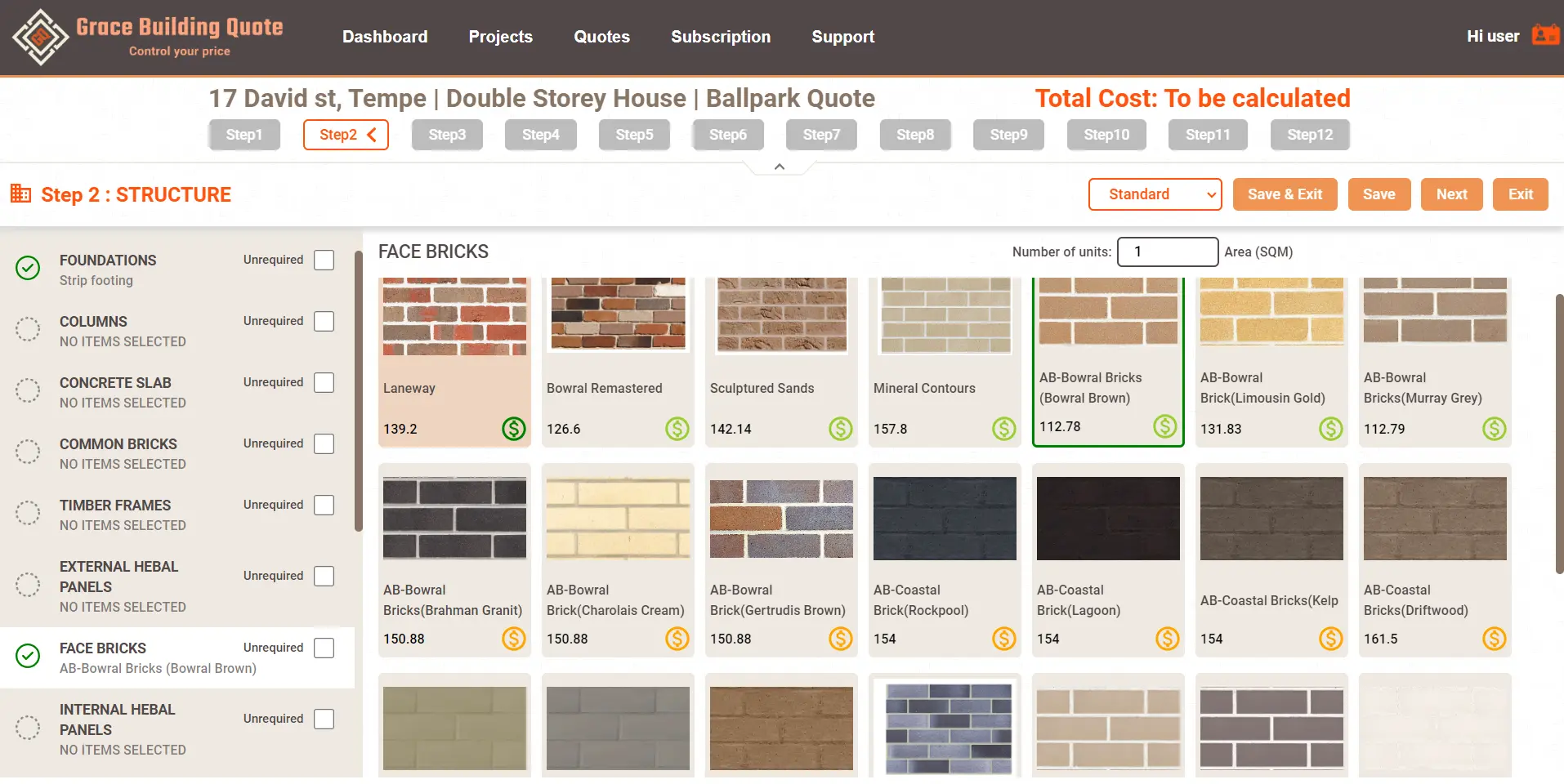Select the AB-Bowral Brick(Charolais Cream) swatch

click(618, 519)
